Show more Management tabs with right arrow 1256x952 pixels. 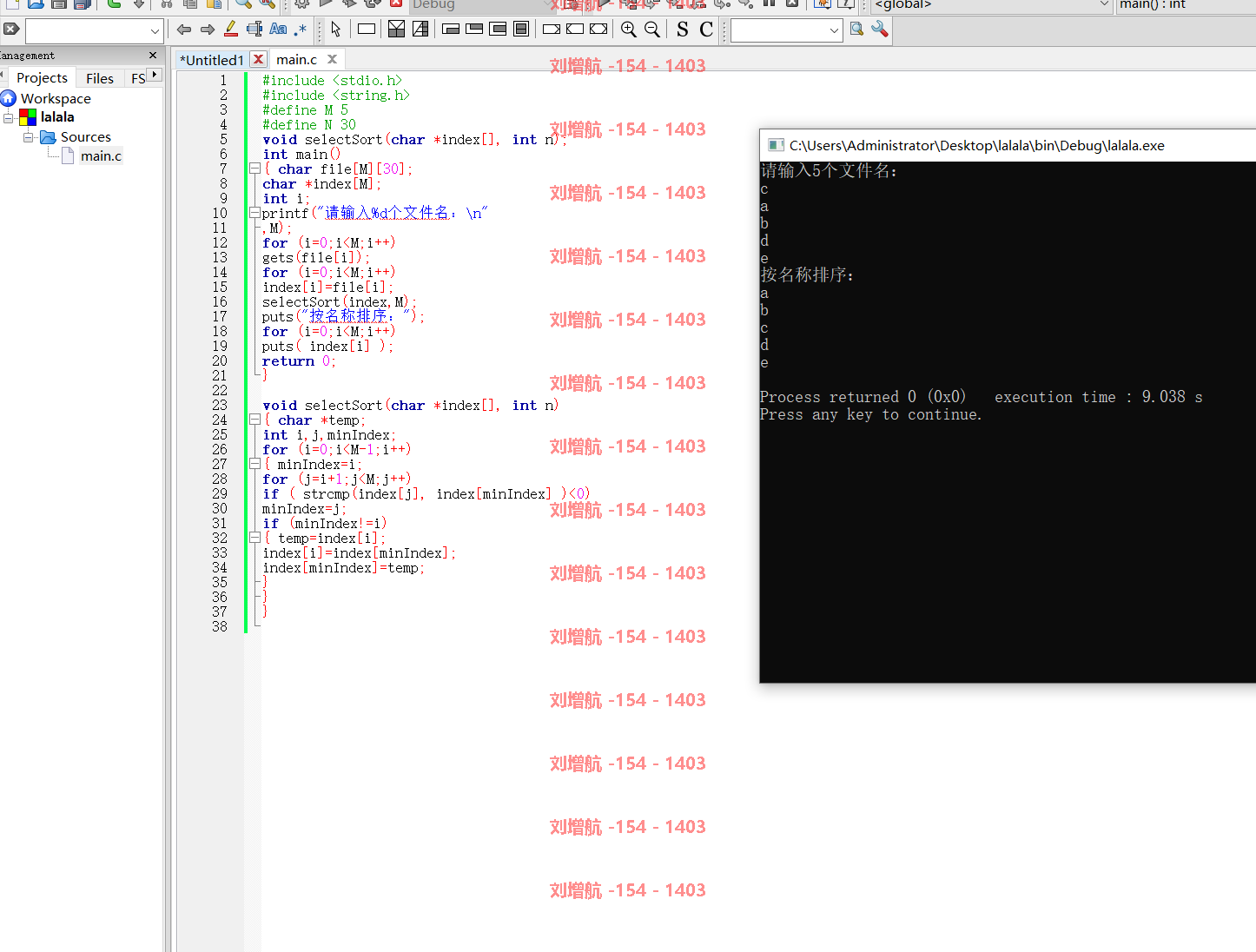tap(155, 75)
